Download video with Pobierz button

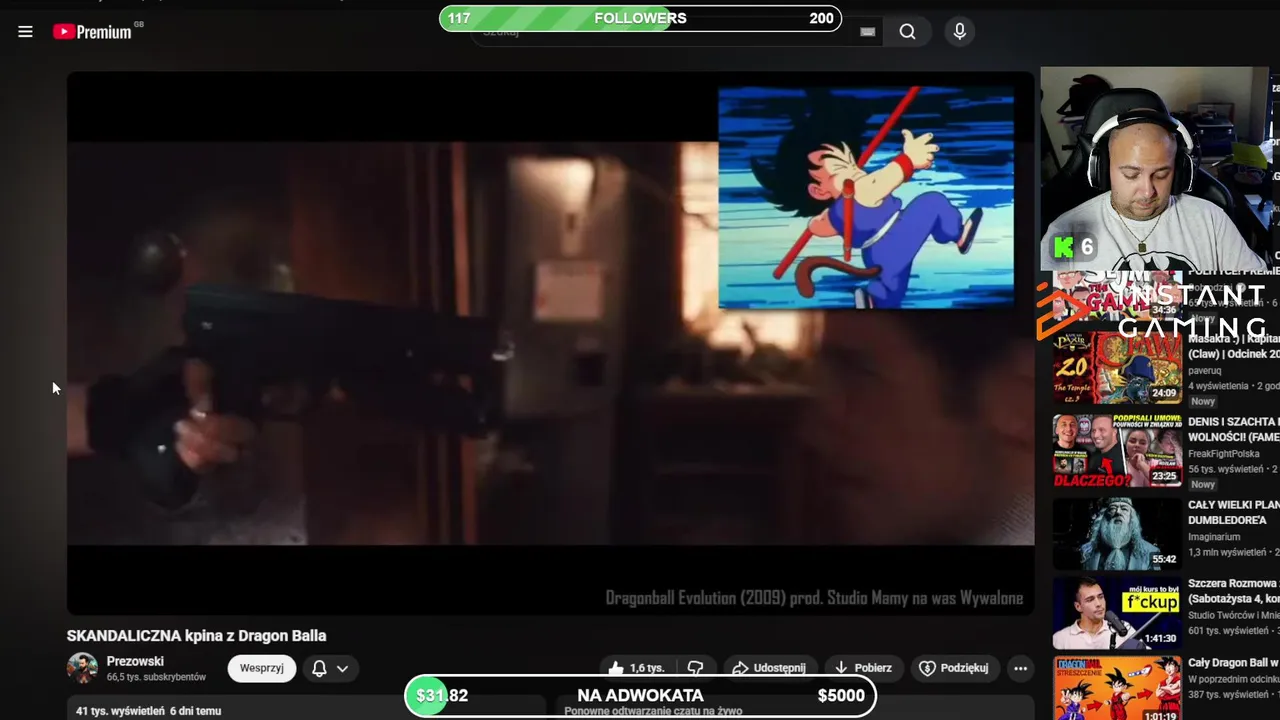(x=862, y=668)
